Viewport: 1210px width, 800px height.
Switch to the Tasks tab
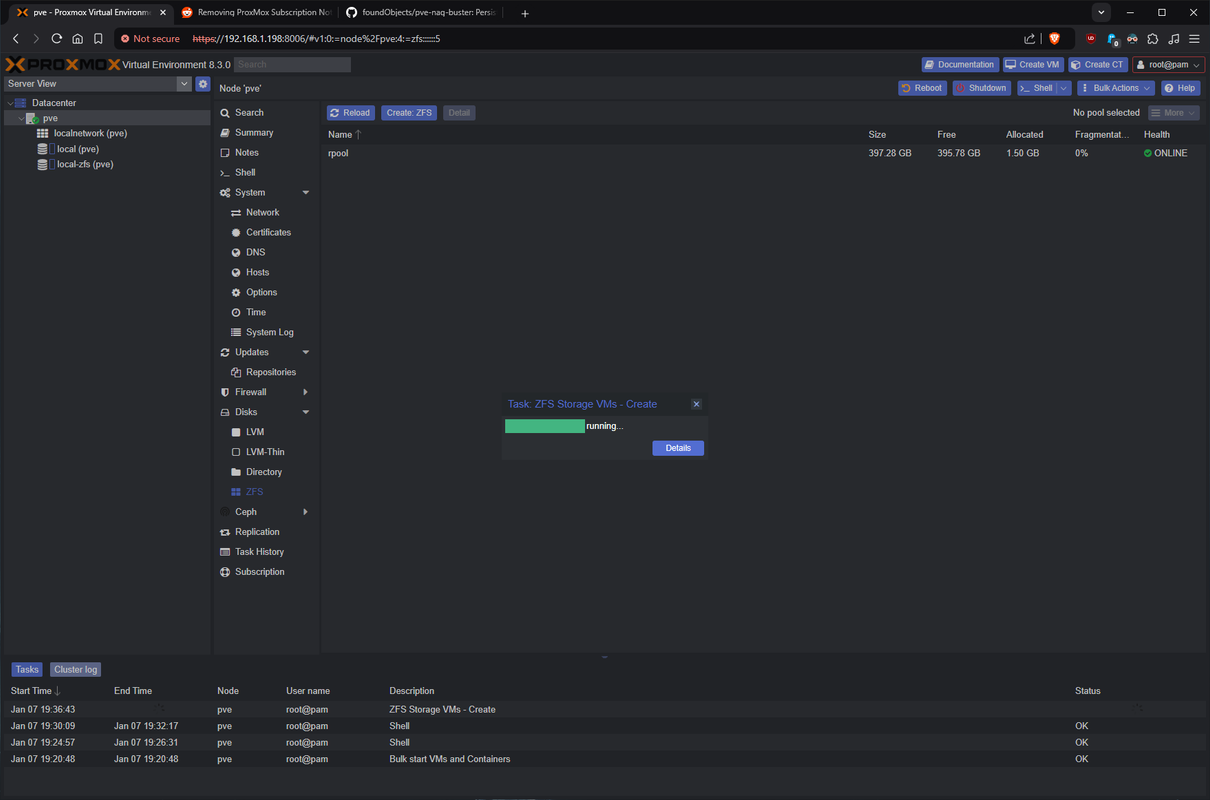(x=27, y=669)
